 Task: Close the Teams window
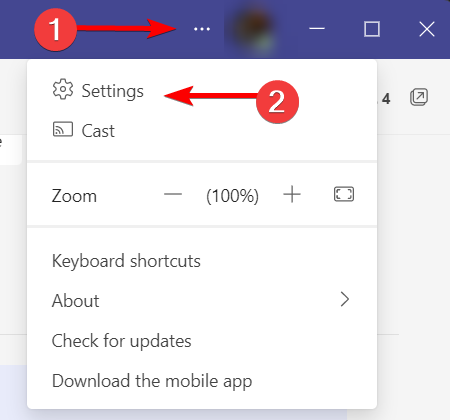[427, 29]
